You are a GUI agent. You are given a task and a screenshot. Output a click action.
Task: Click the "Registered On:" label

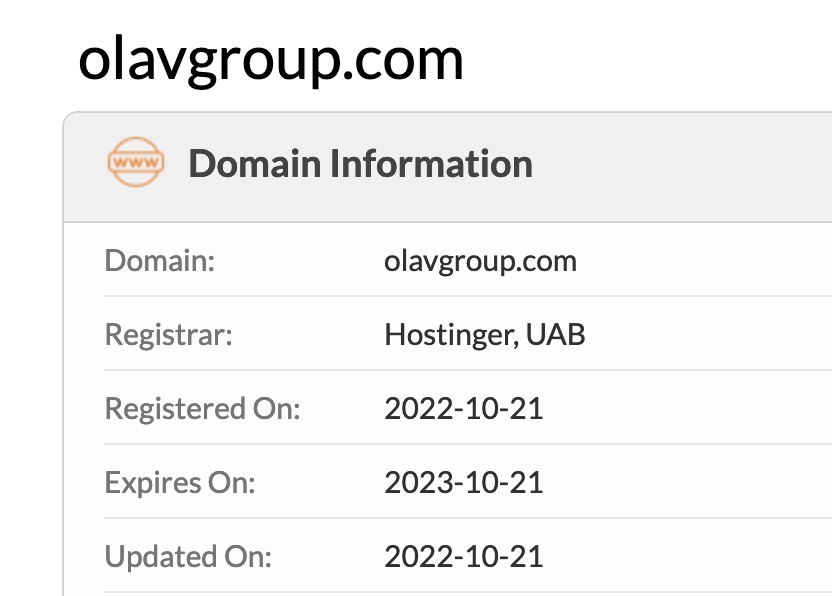click(202, 408)
